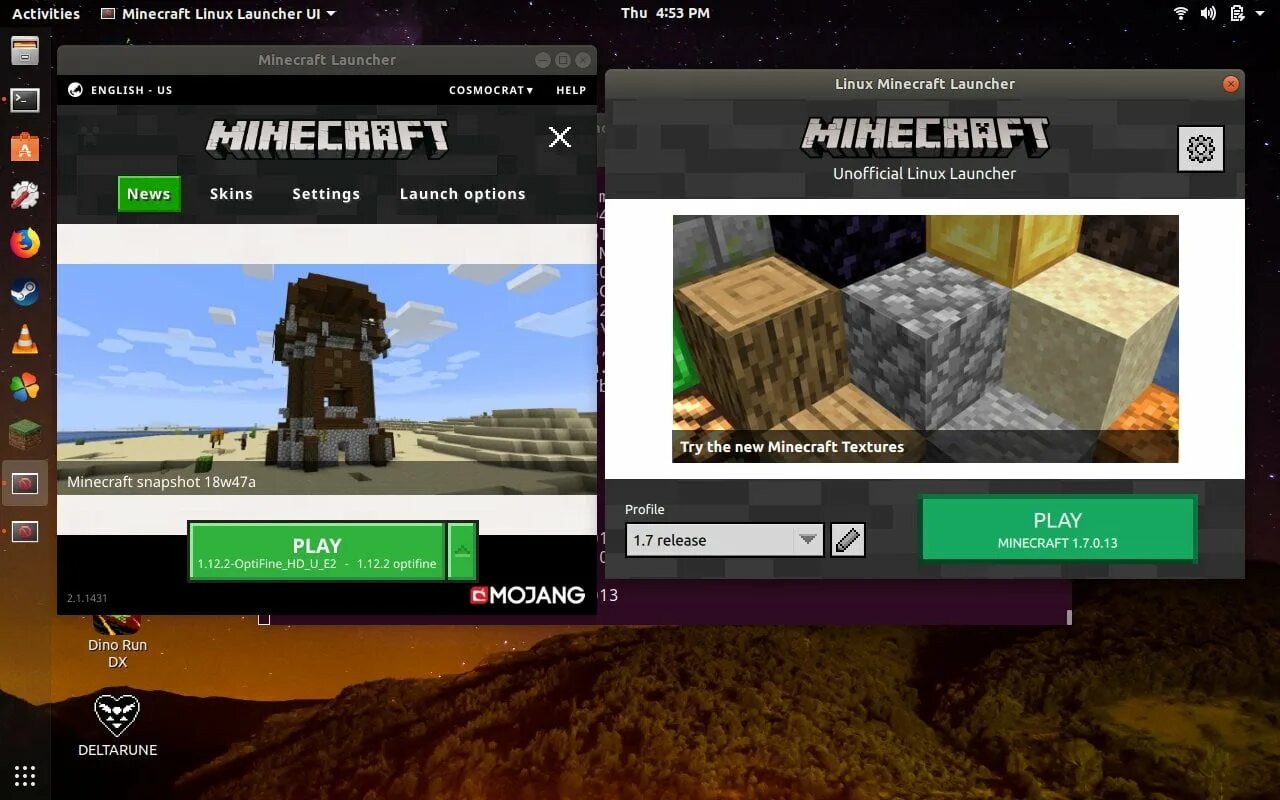
Task: Click the Minecraft logo in Minecraft Launcher window
Action: point(327,138)
